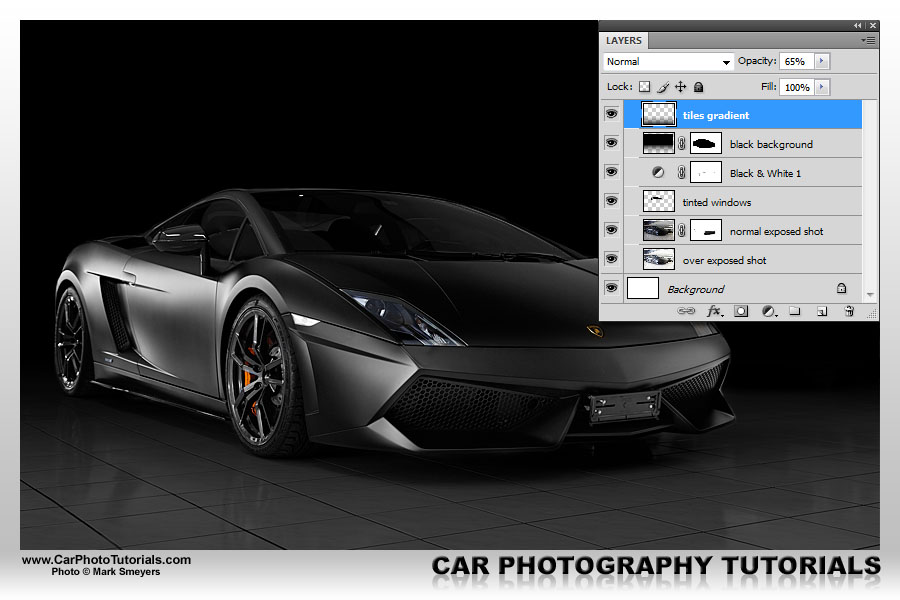Viewport: 900px width, 600px height.
Task: Select the normal exposed shot layer mask
Action: pos(705,230)
